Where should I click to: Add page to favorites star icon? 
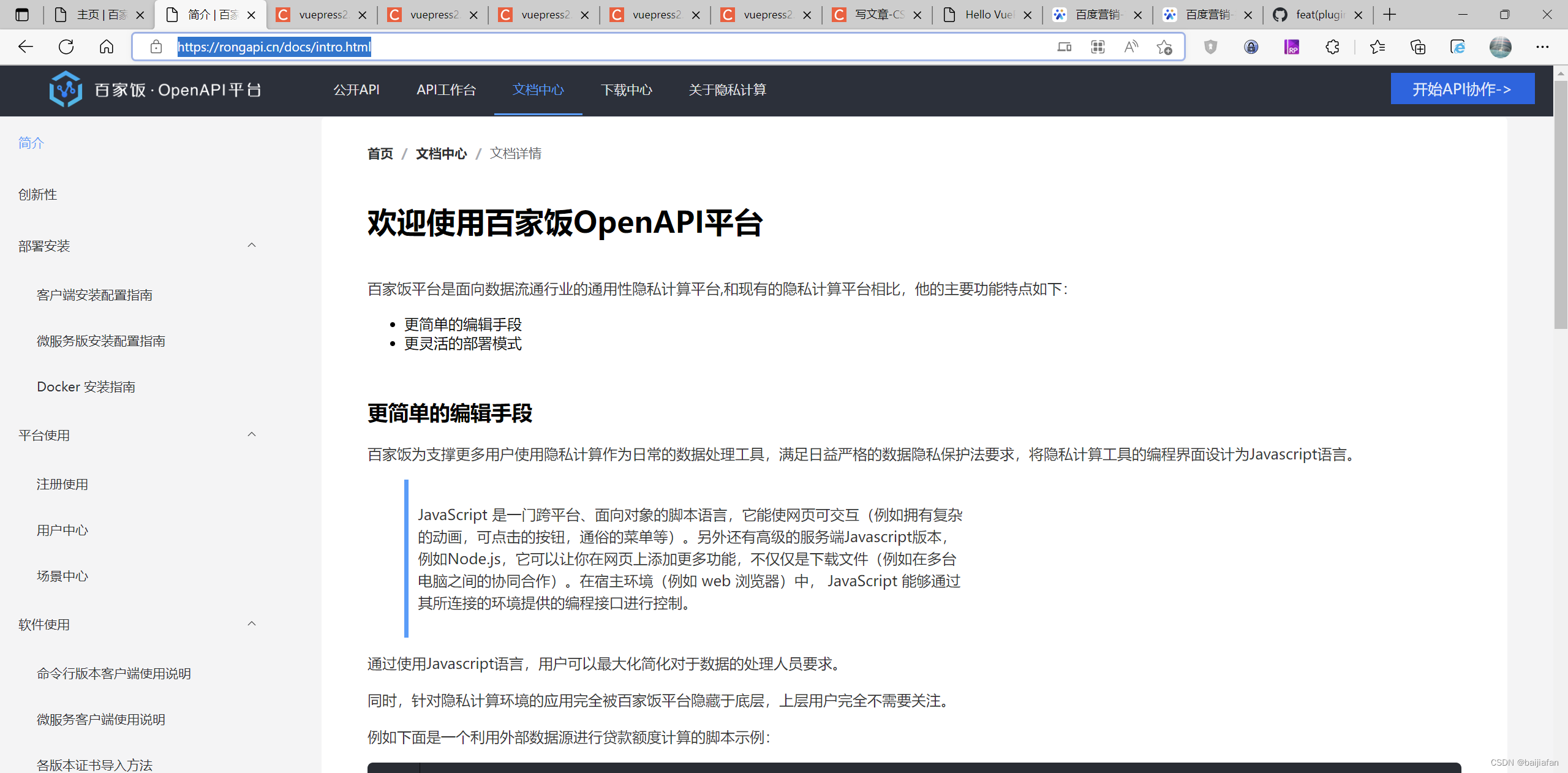coord(1164,47)
